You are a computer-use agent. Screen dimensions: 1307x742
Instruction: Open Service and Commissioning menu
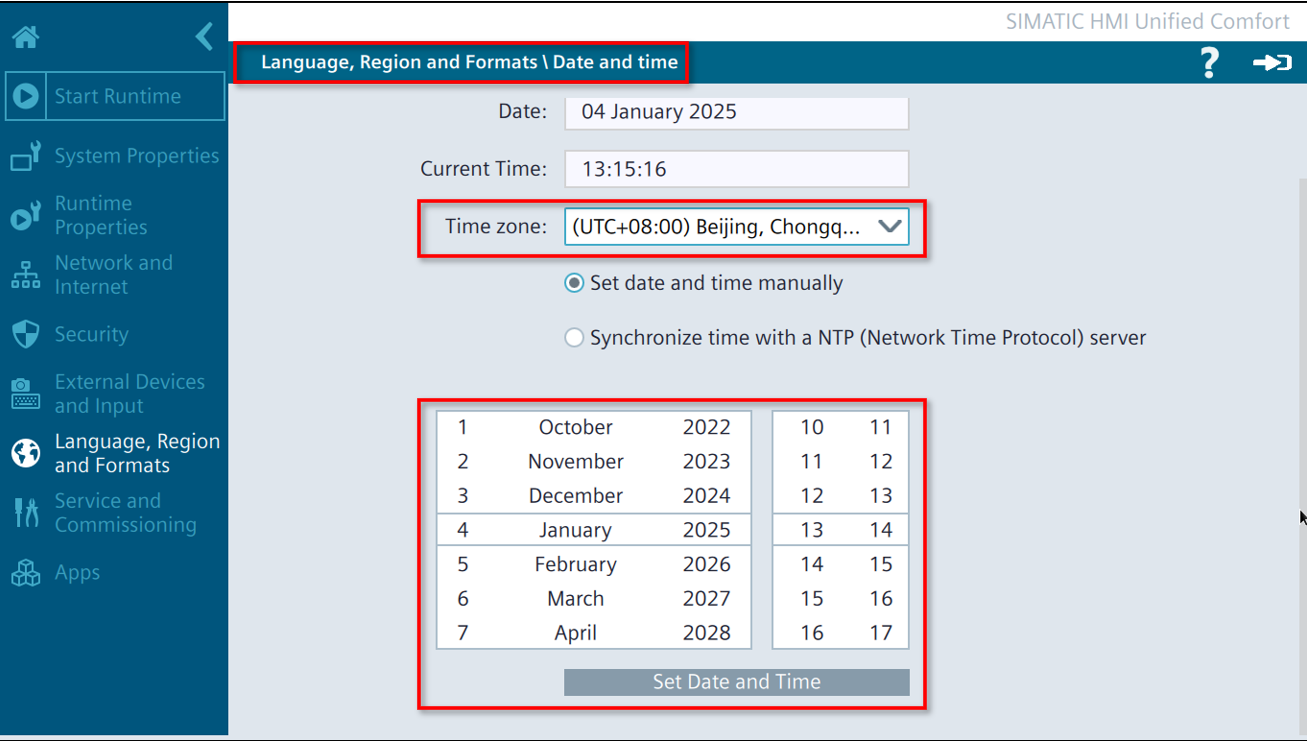125,513
